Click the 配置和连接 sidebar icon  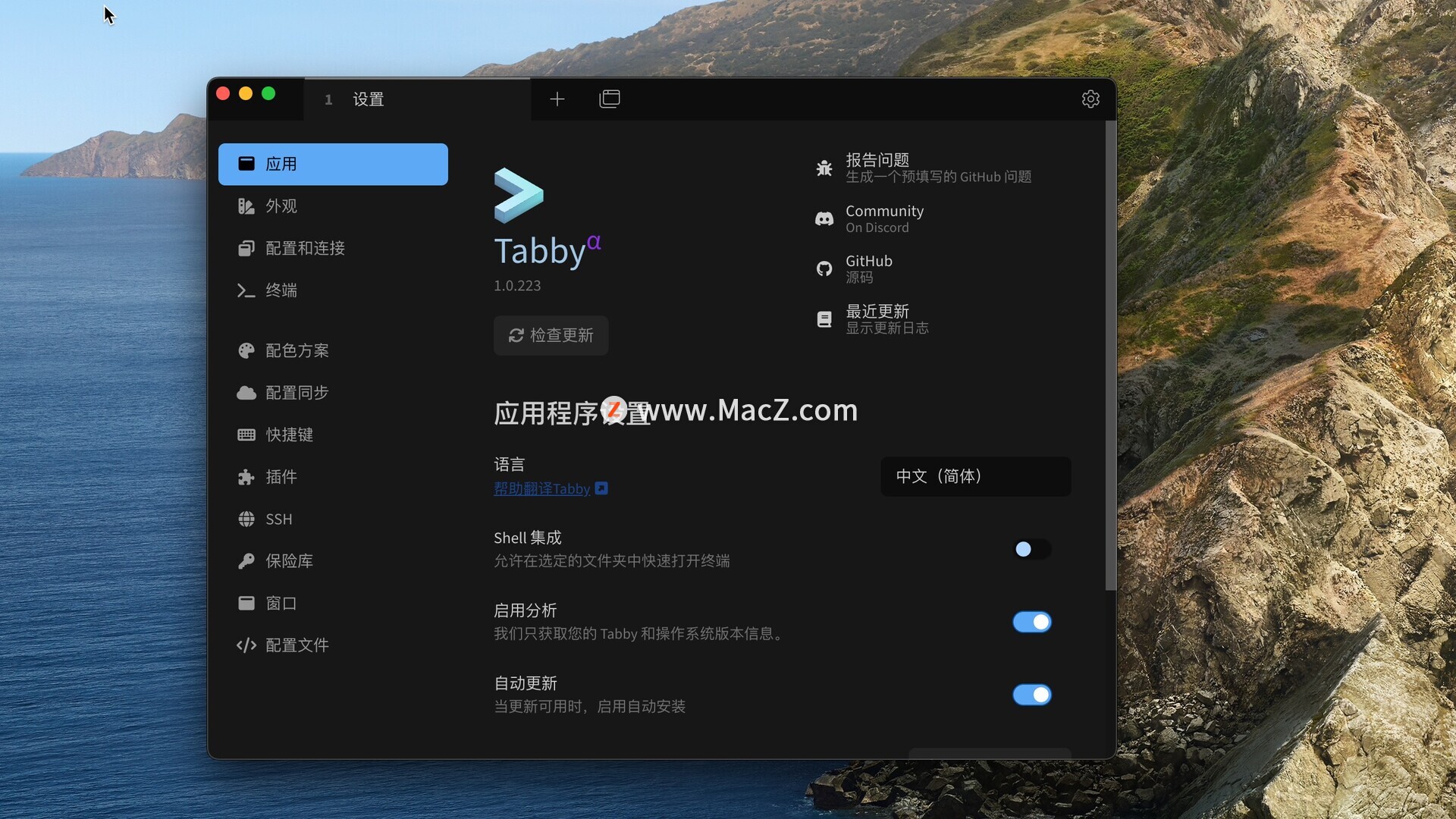[x=246, y=249]
